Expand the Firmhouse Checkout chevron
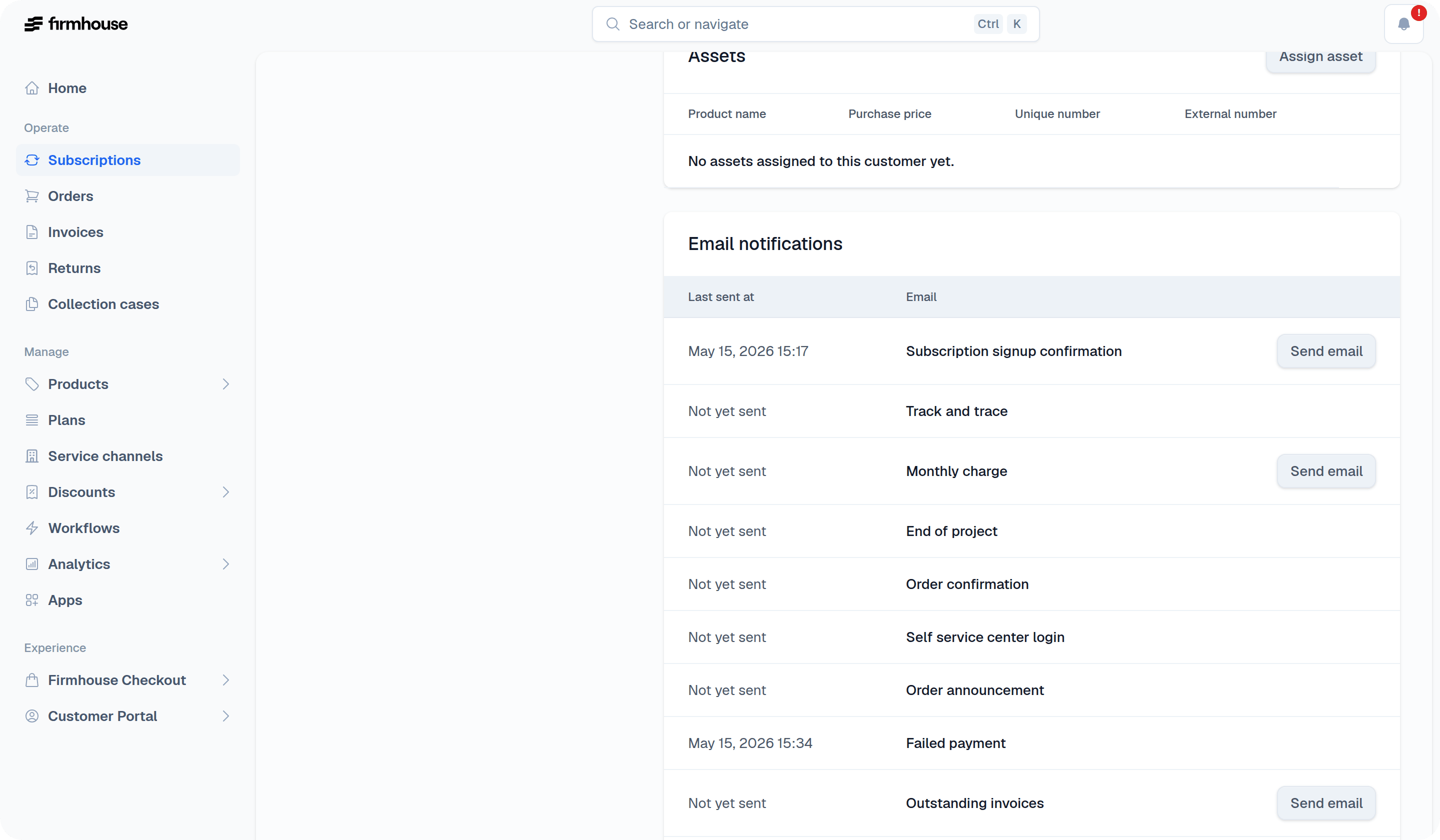The image size is (1440, 840). pyautogui.click(x=225, y=680)
